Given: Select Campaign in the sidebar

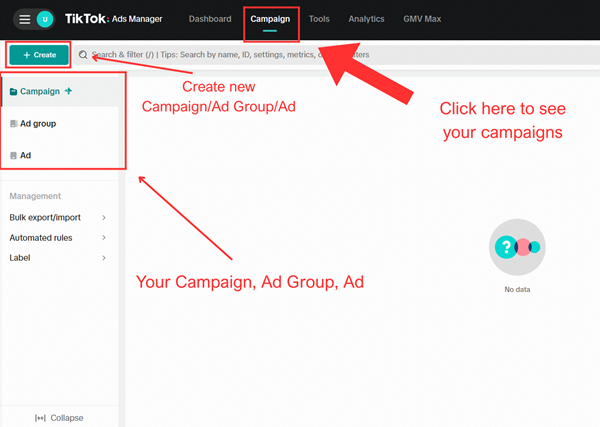Looking at the screenshot, I should tap(60, 91).
